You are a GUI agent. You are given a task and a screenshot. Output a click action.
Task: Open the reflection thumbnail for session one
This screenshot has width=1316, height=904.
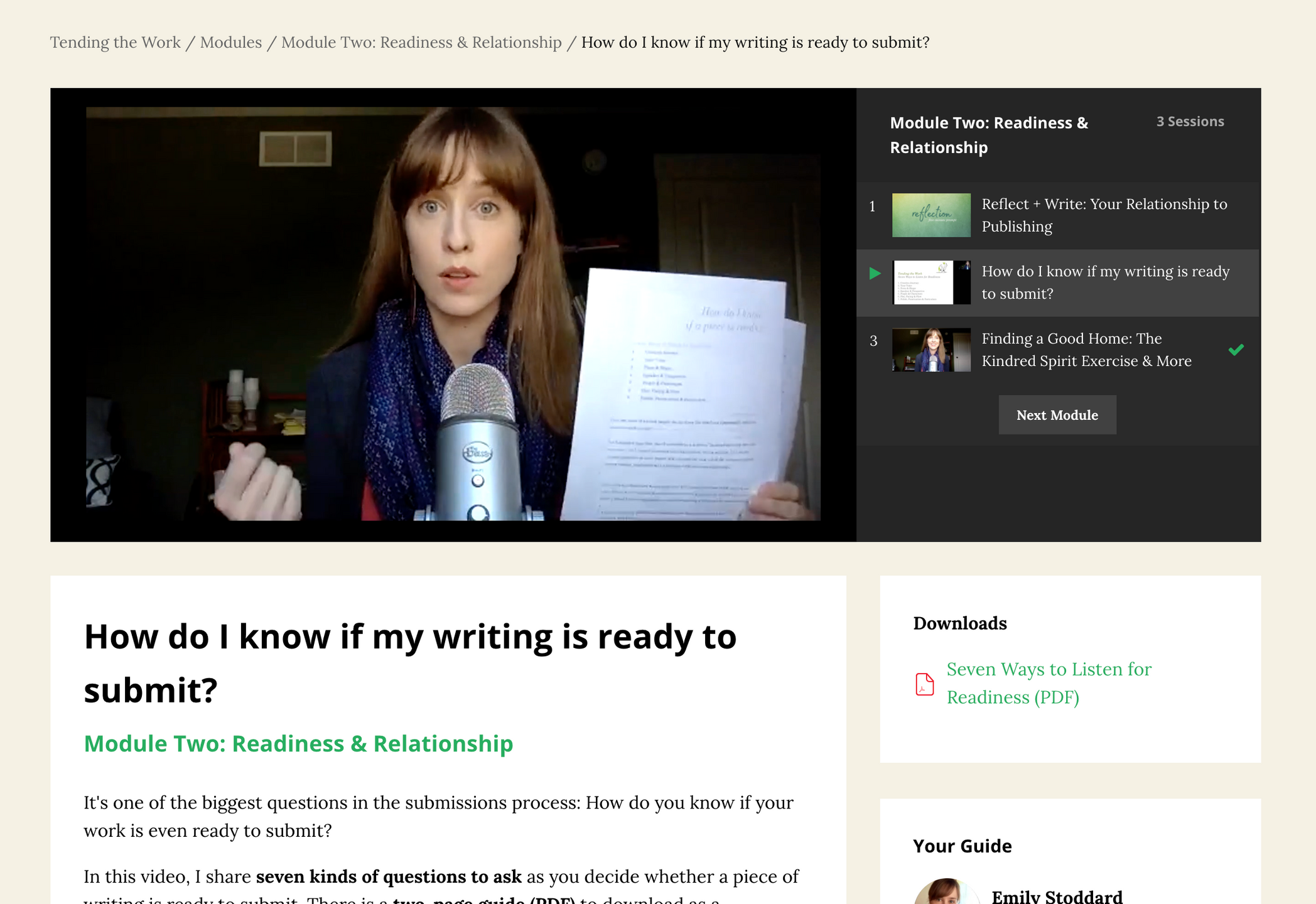pos(930,215)
